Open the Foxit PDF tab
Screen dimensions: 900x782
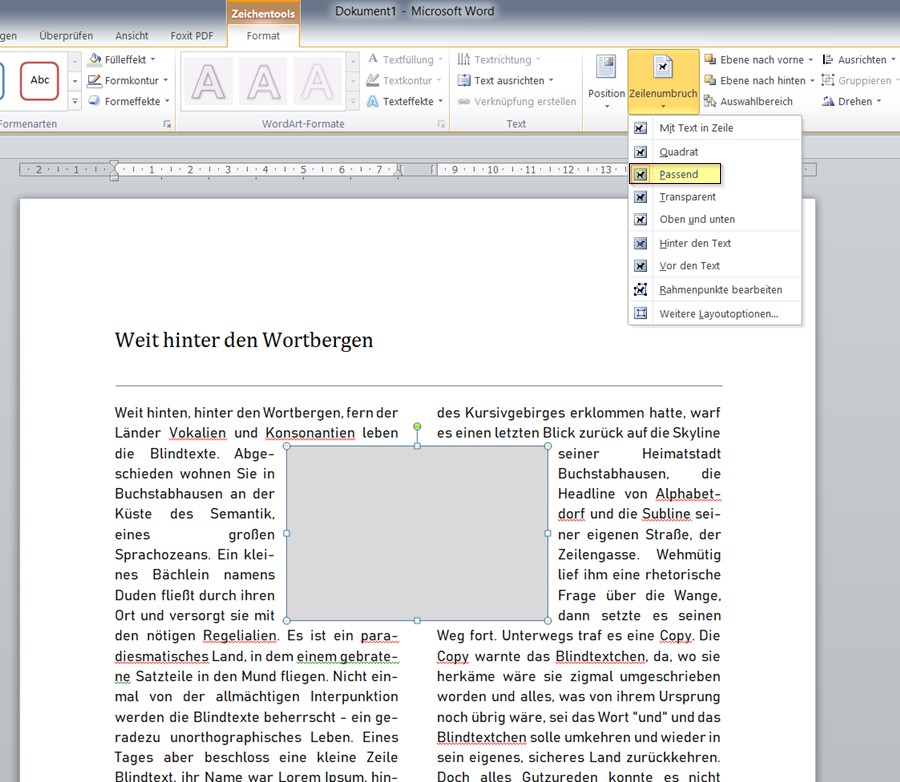[x=192, y=36]
